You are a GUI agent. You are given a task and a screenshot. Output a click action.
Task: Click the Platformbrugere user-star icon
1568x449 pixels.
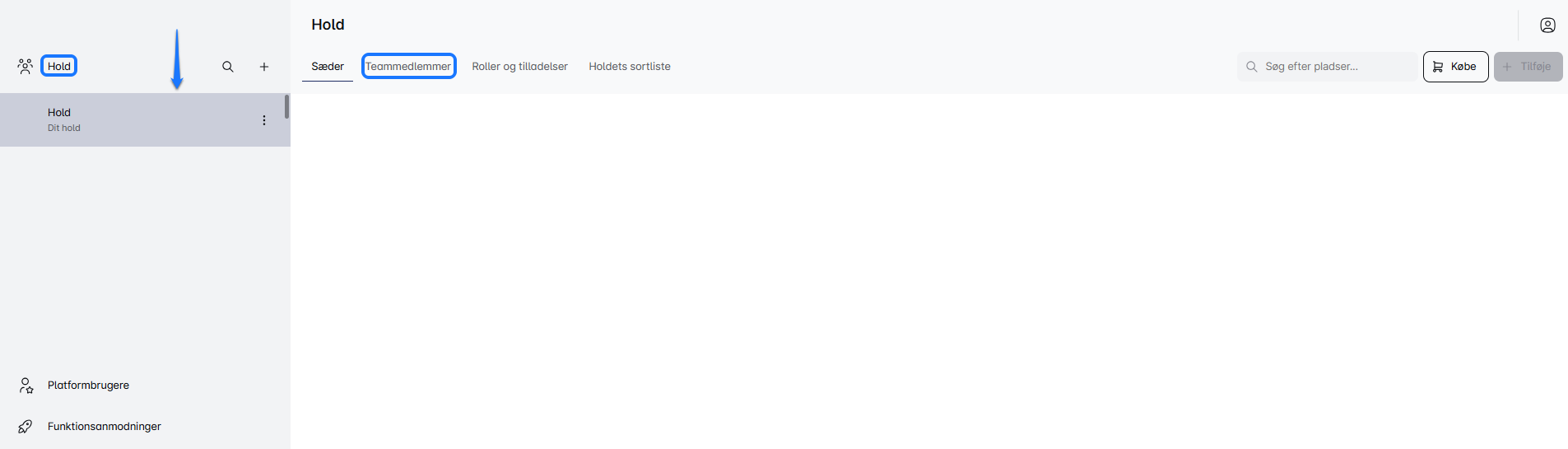coord(26,386)
